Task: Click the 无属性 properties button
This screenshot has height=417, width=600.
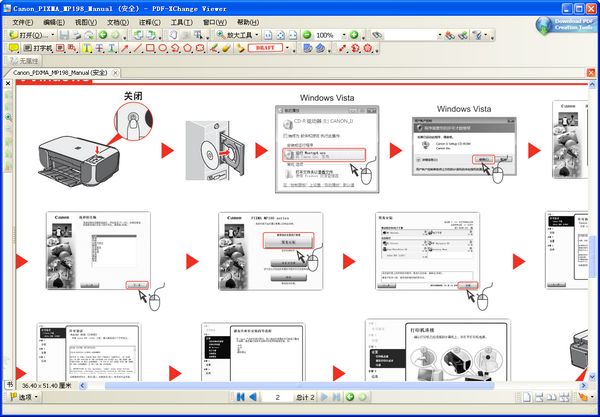Action: [24, 61]
